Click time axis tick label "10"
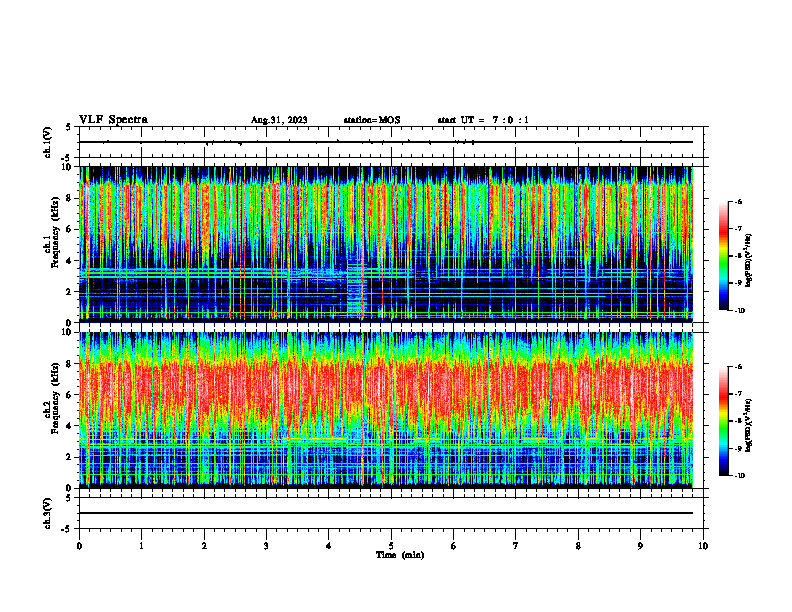792x612 pixels. [703, 546]
